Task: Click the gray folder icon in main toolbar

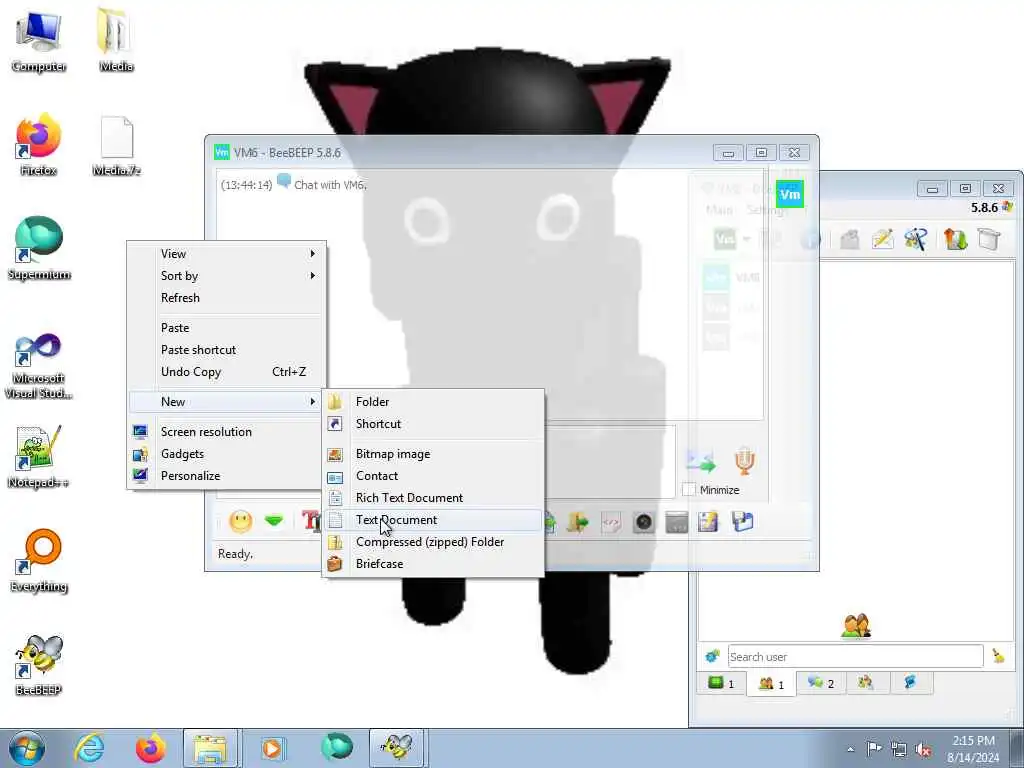Action: pos(849,239)
